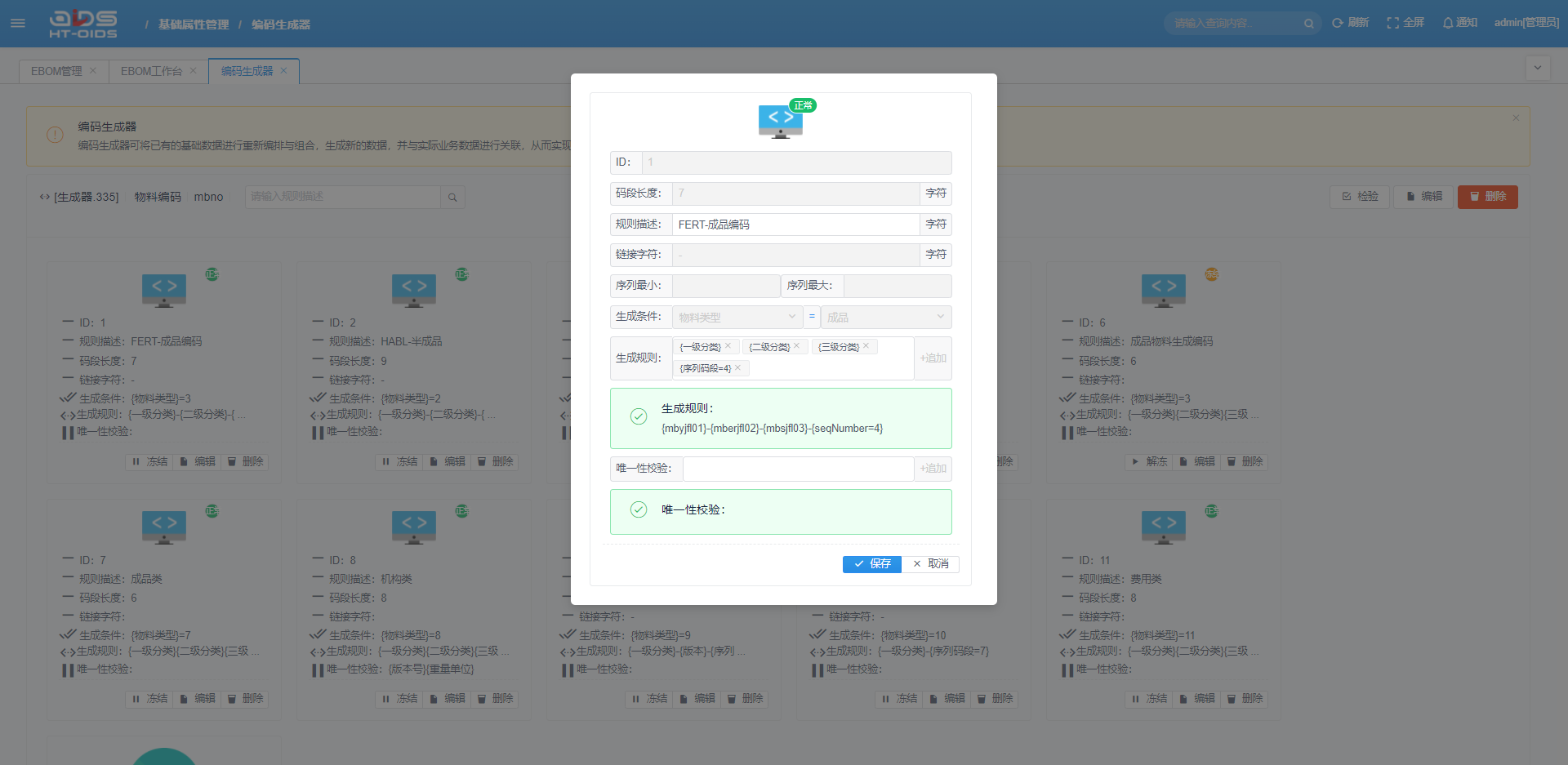This screenshot has width=1568, height=765.
Task: Click the 生成规则 success check icon
Action: (x=639, y=416)
